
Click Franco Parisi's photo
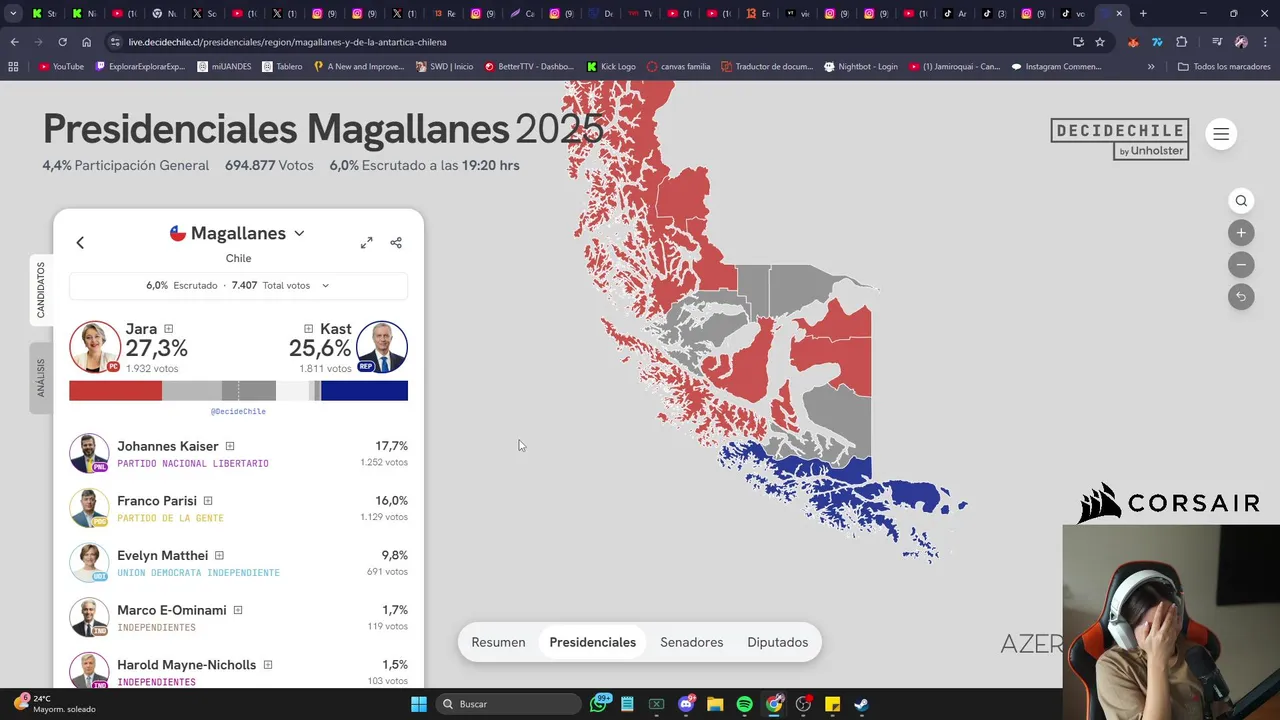(89, 508)
